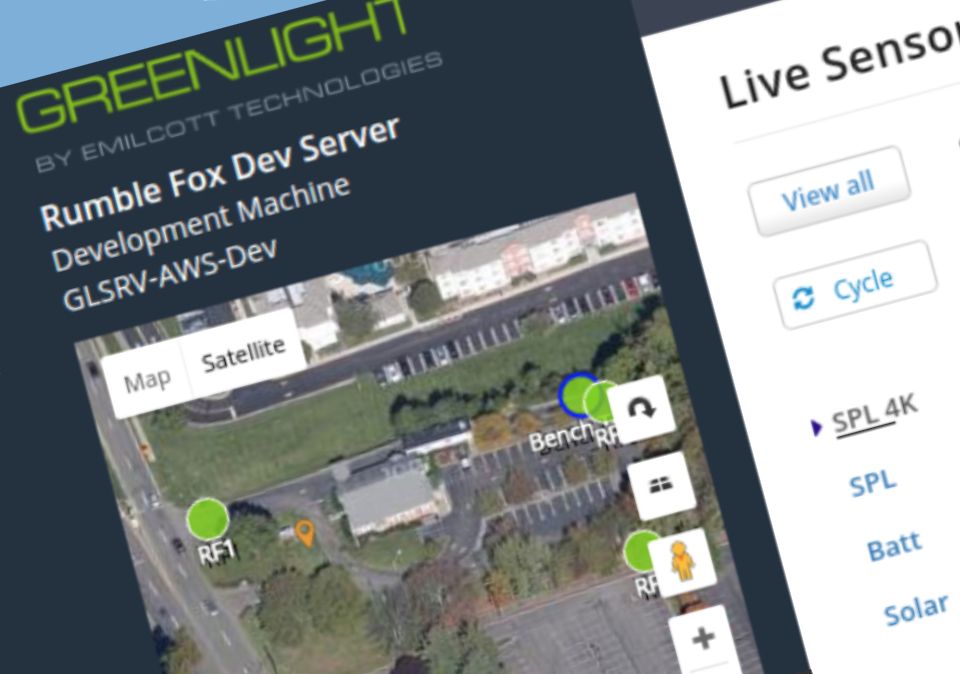Toggle the map tilt view icon
Image resolution: width=960 pixels, height=674 pixels.
pos(661,485)
